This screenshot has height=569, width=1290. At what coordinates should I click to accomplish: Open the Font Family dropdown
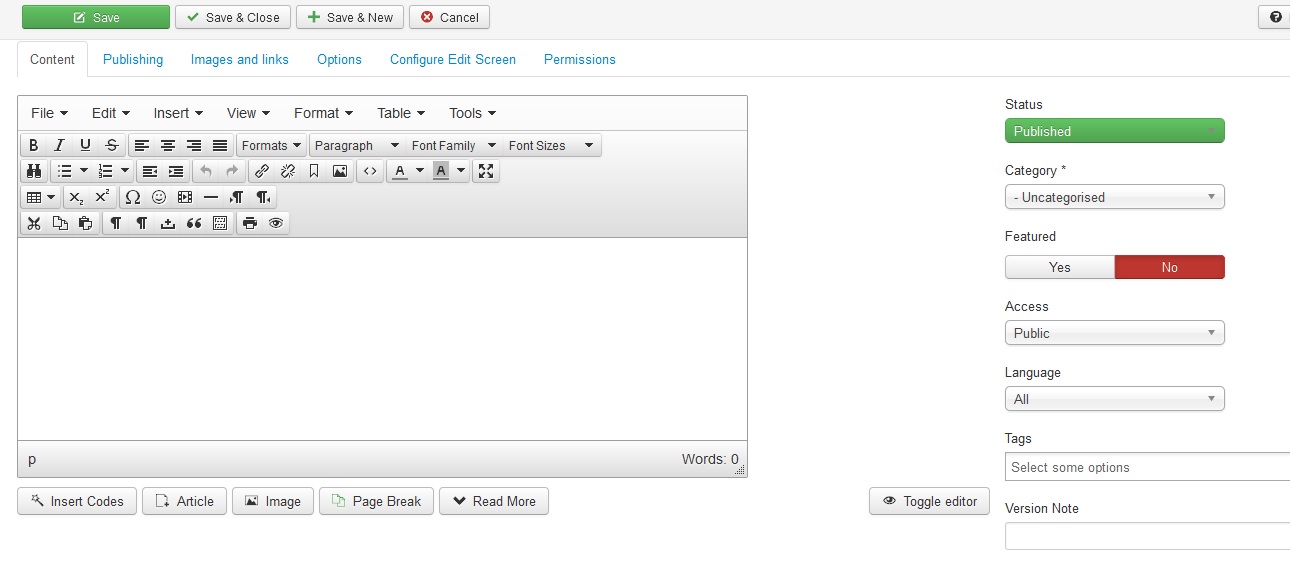453,146
